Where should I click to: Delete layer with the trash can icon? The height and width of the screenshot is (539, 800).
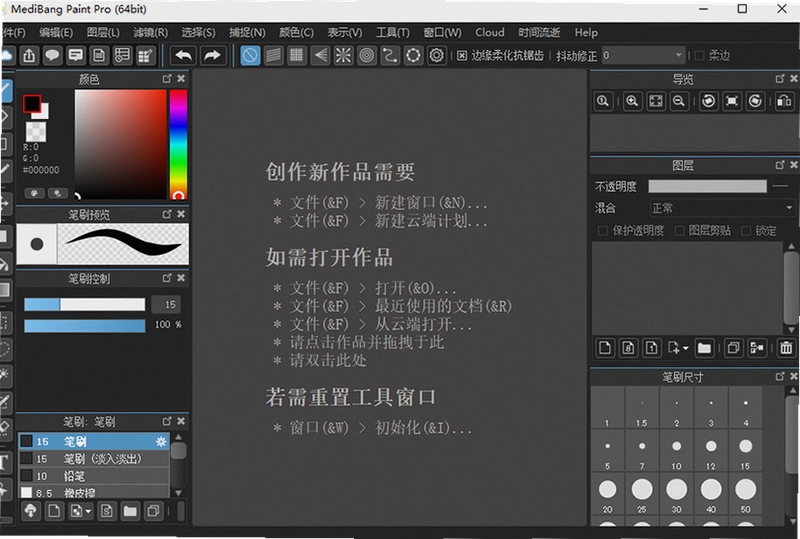[786, 348]
